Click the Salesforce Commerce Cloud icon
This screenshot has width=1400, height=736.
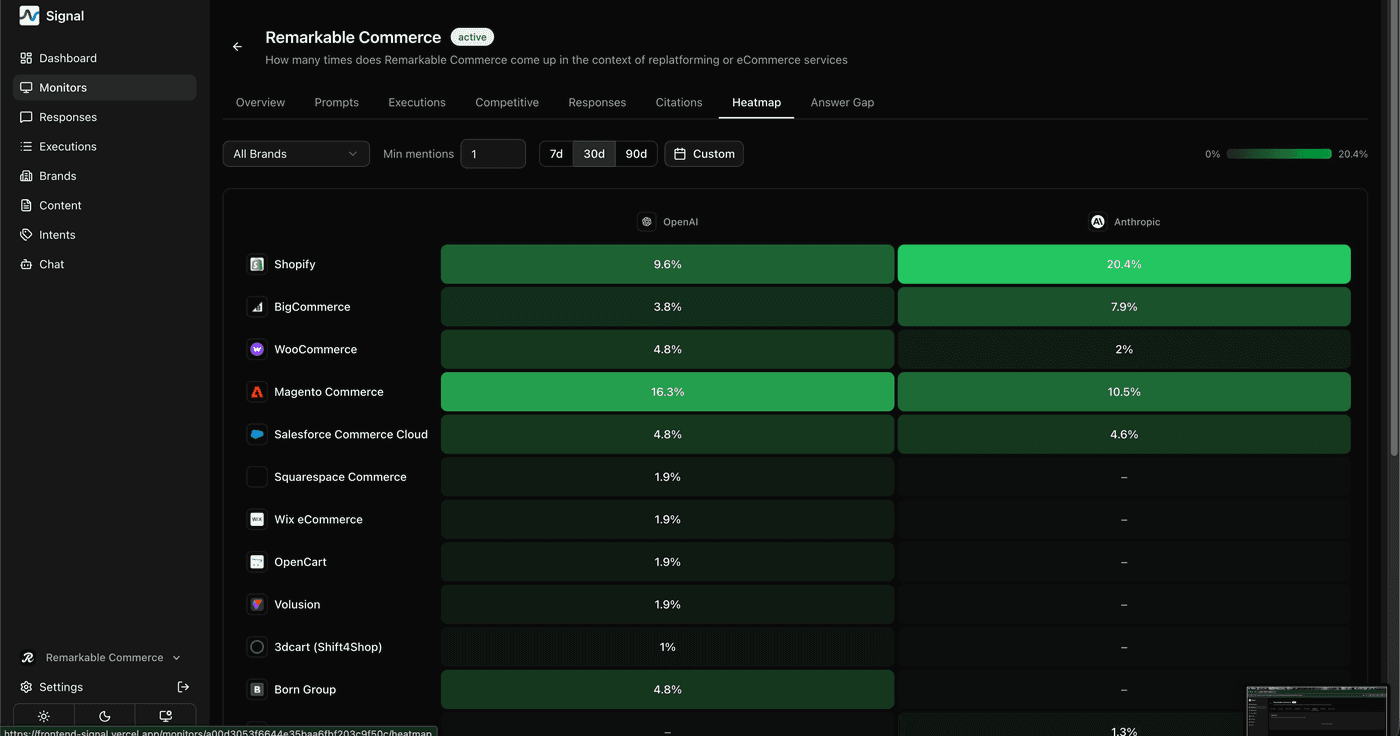point(257,434)
